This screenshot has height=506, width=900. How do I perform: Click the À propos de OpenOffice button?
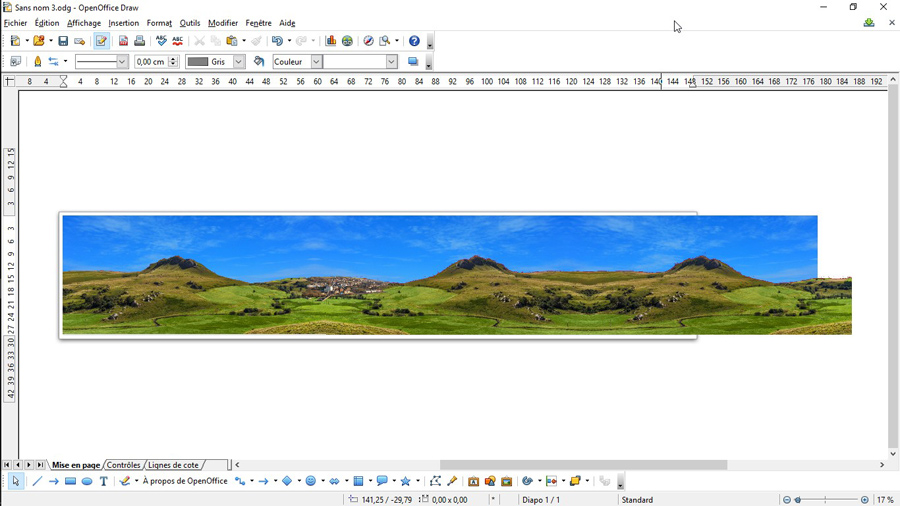185,481
